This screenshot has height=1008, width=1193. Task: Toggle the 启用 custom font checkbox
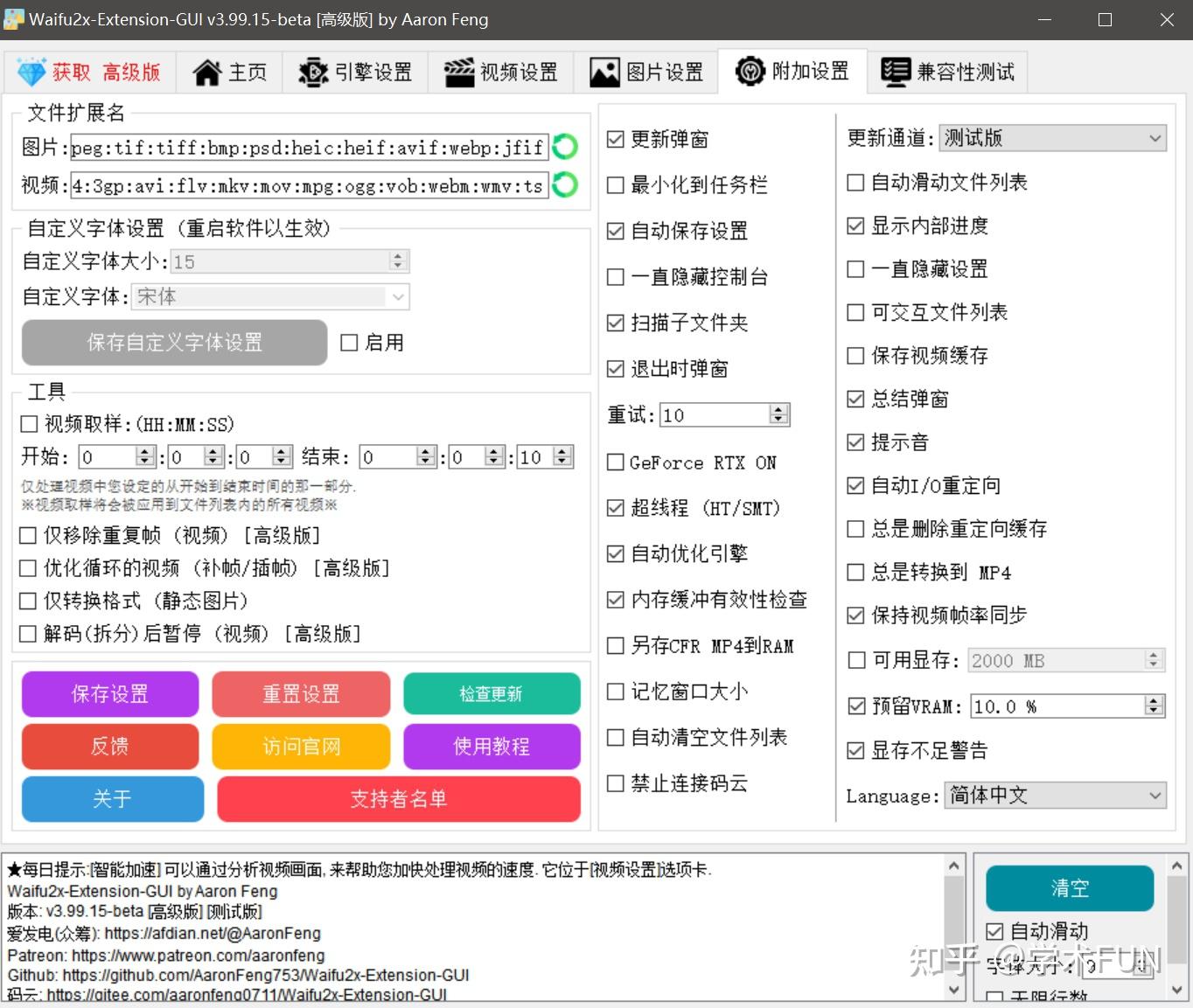(x=349, y=342)
